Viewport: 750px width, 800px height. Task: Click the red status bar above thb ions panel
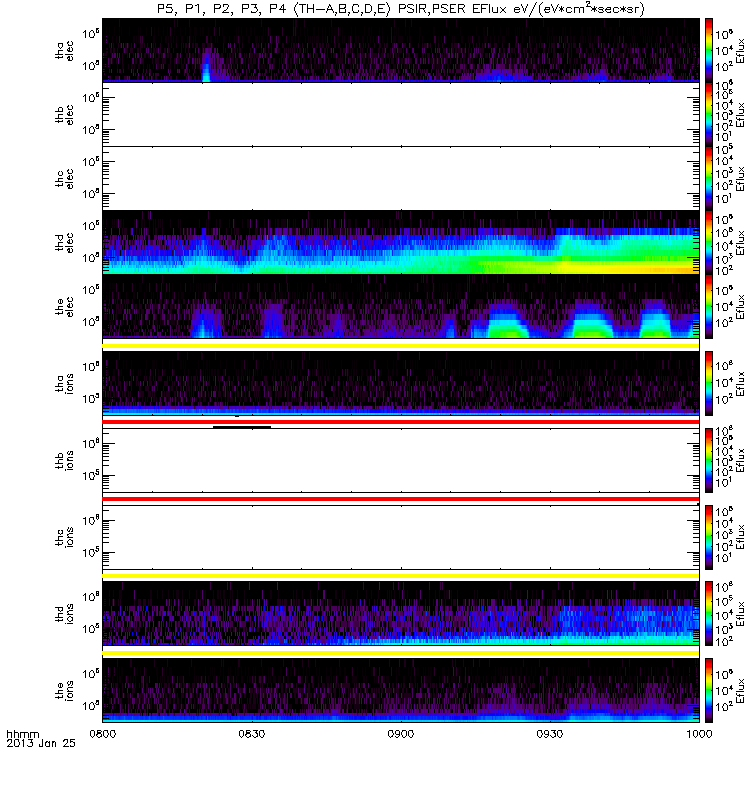coord(401,422)
